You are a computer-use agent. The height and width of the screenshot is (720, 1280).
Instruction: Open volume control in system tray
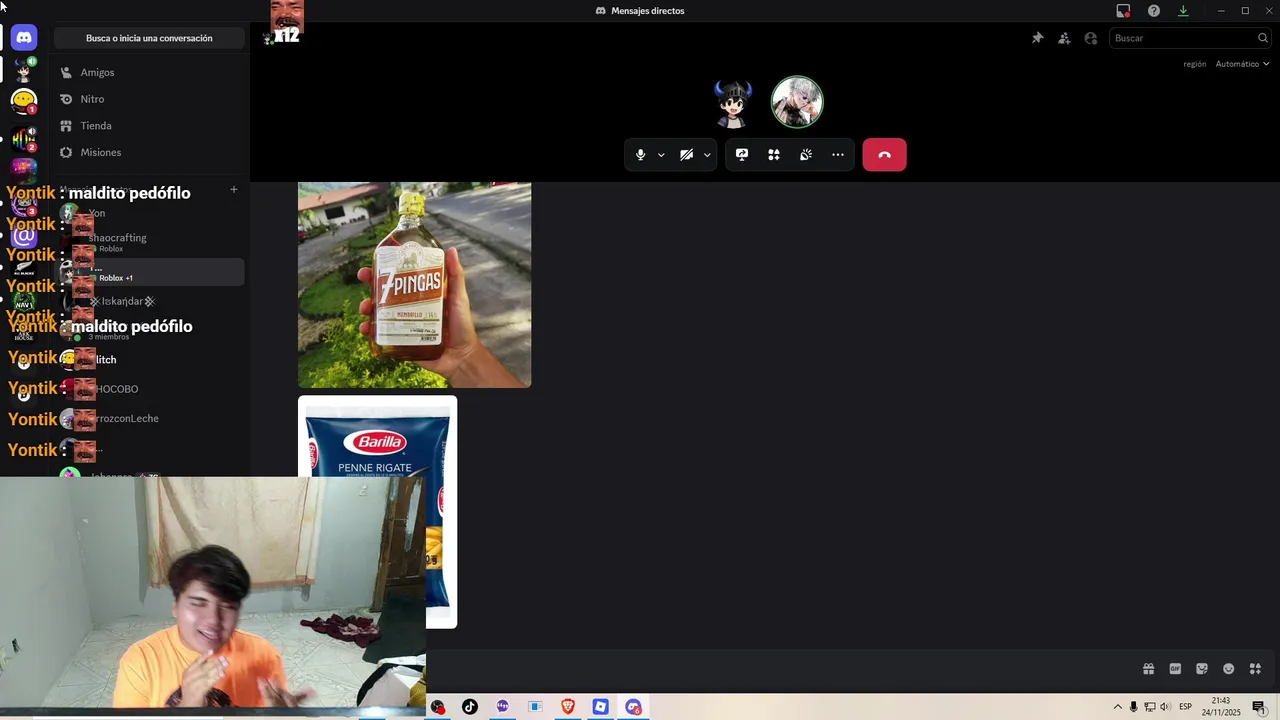pos(1165,707)
